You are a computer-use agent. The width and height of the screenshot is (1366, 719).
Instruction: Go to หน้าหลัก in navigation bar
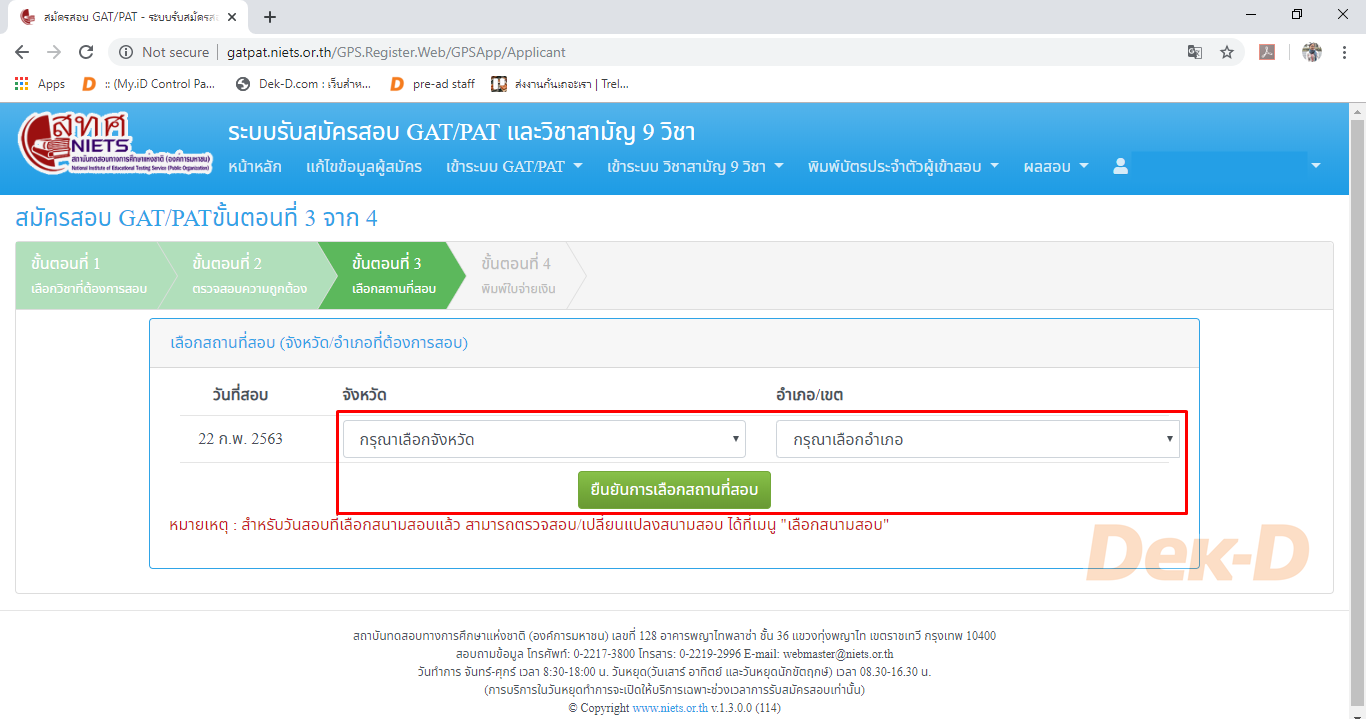pyautogui.click(x=254, y=166)
